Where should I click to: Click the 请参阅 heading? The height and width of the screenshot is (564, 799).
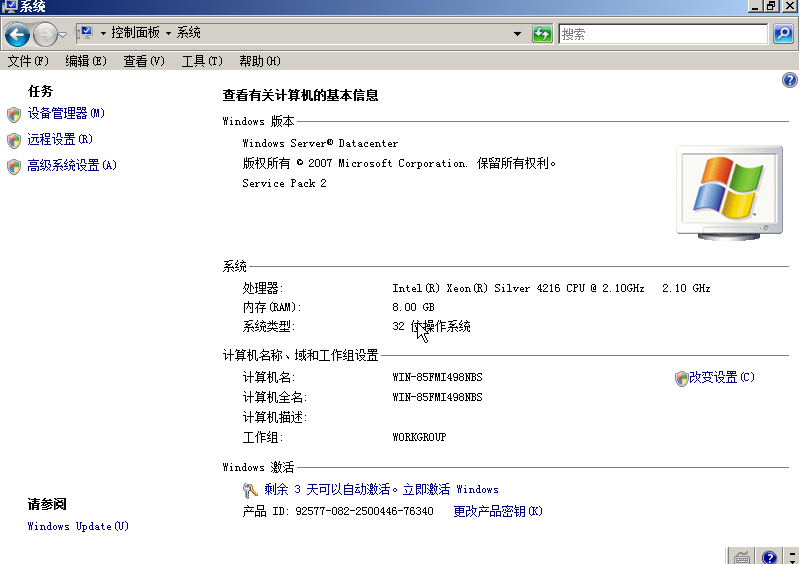tap(47, 504)
